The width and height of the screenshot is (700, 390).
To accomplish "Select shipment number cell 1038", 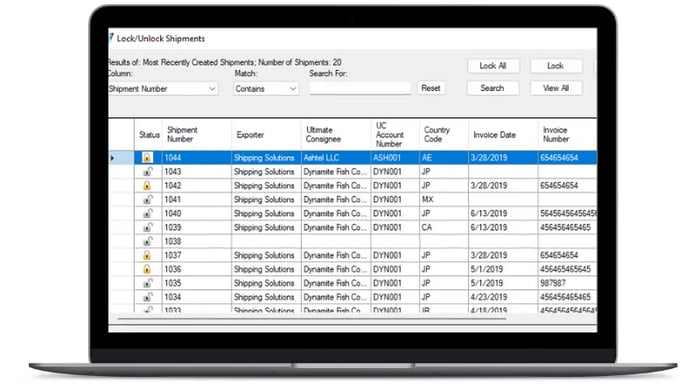I will (196, 241).
